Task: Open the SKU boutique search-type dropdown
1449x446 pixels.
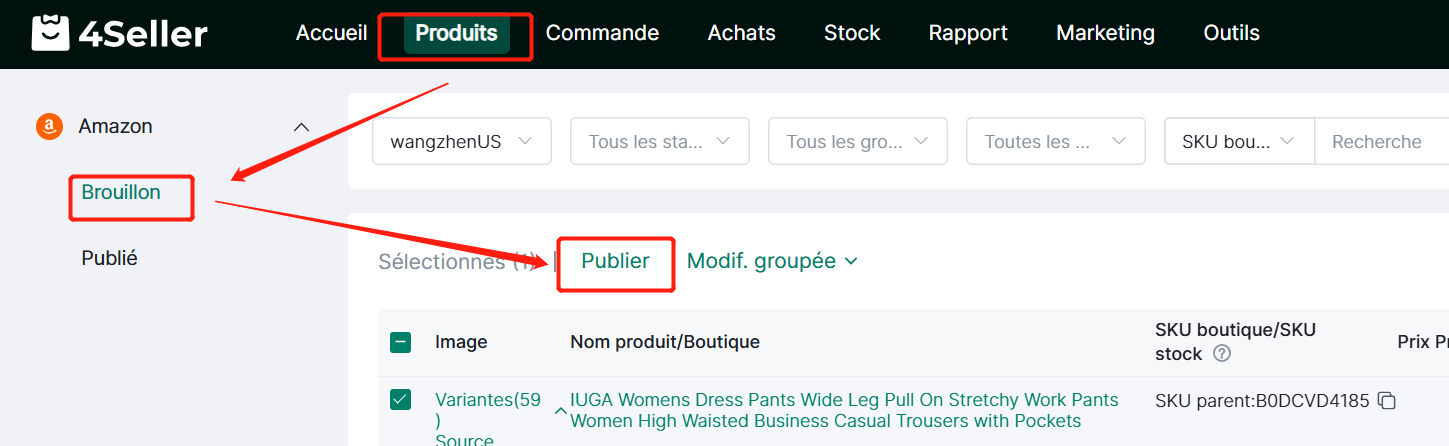Action: 1239,142
